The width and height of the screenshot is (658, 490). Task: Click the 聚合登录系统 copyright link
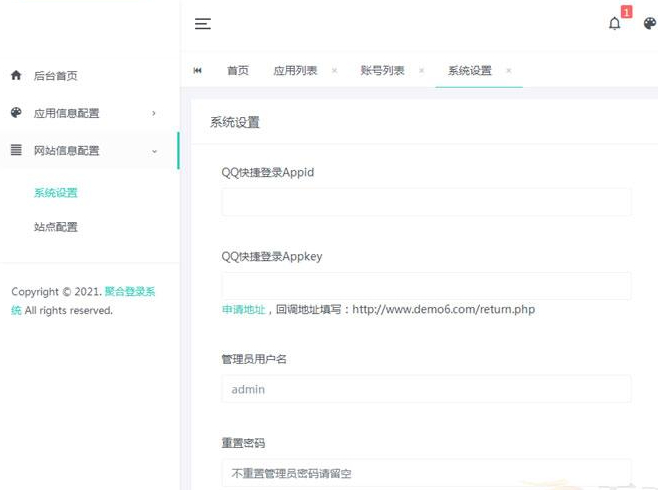tap(130, 291)
